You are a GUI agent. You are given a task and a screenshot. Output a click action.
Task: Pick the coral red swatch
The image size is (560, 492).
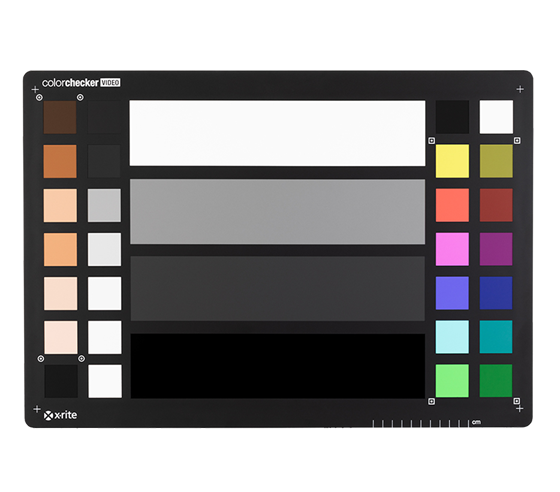452,205
